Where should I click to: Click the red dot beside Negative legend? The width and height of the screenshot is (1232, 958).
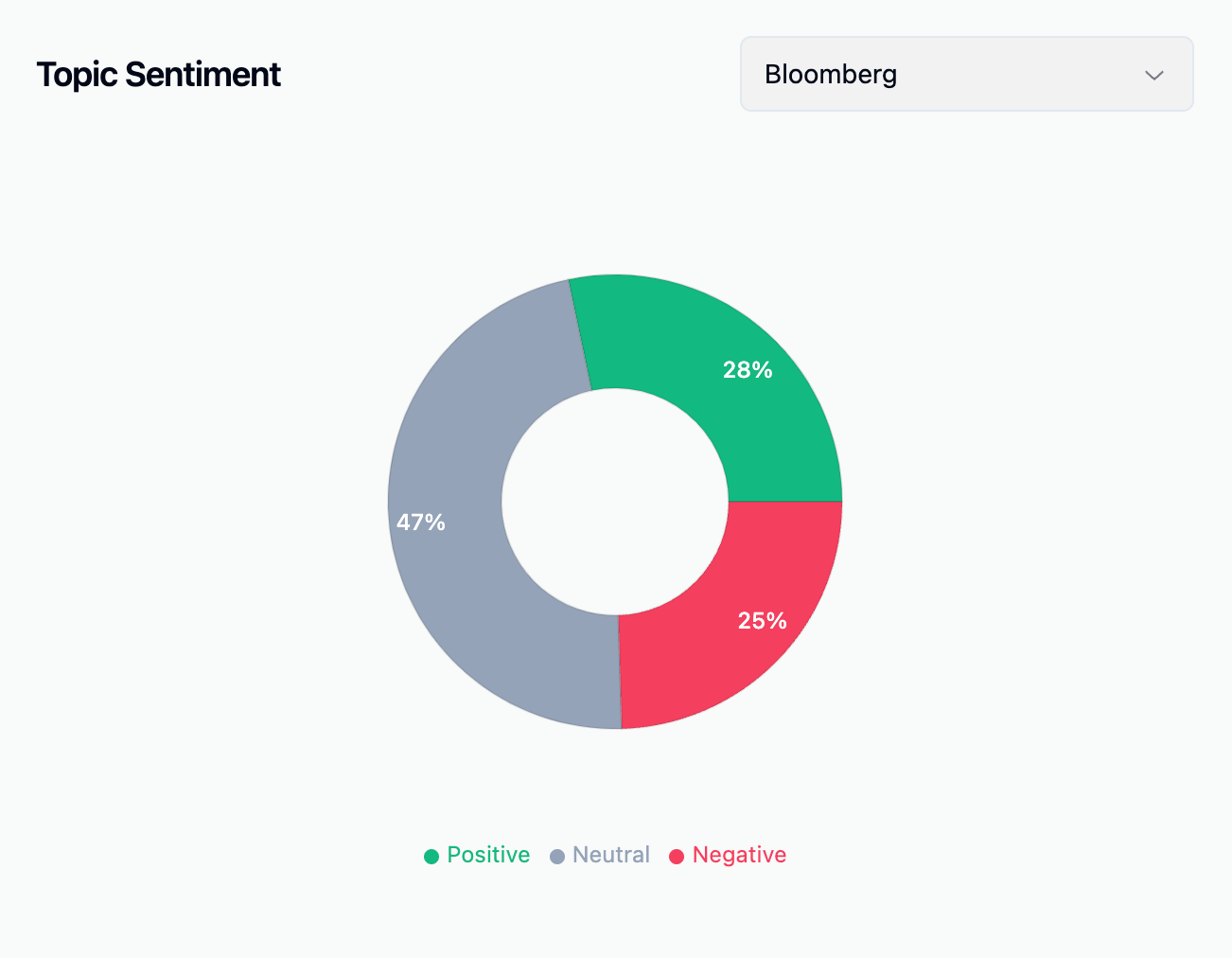(x=677, y=856)
